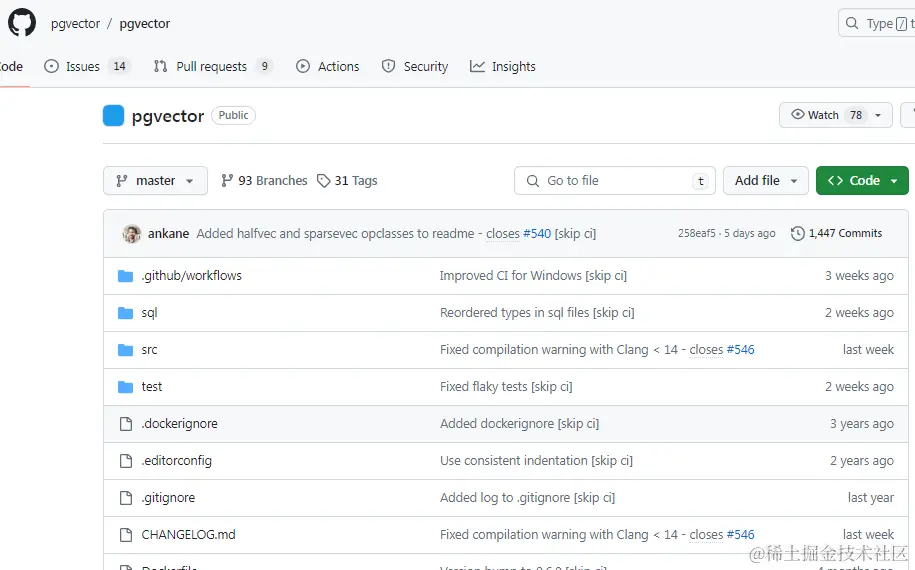Click the Go to file search field

point(615,181)
